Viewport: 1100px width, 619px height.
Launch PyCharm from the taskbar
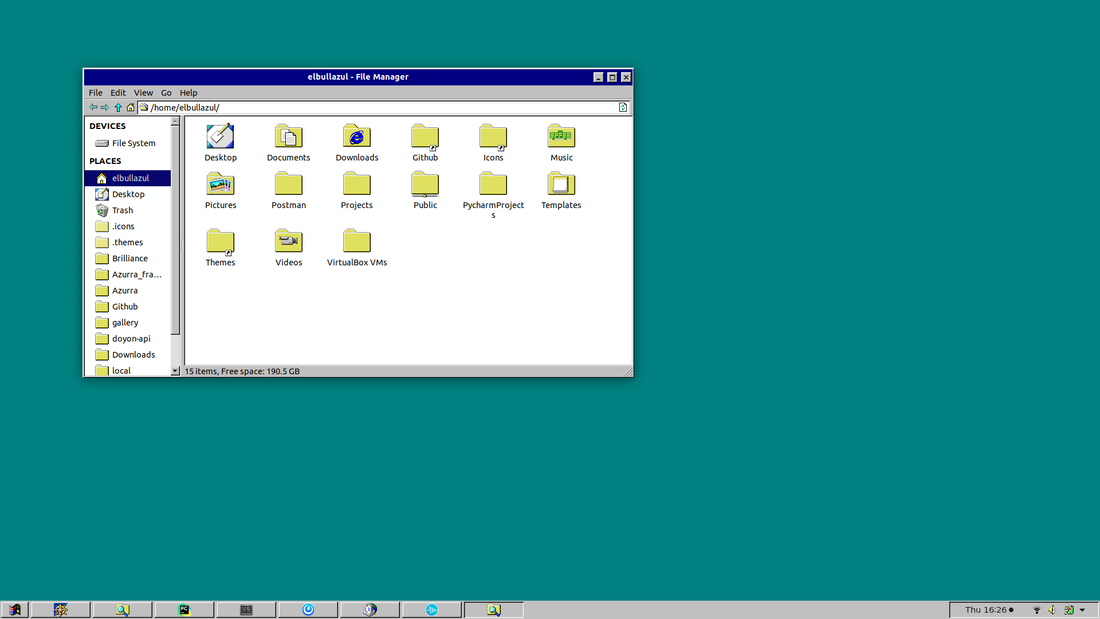pos(185,609)
